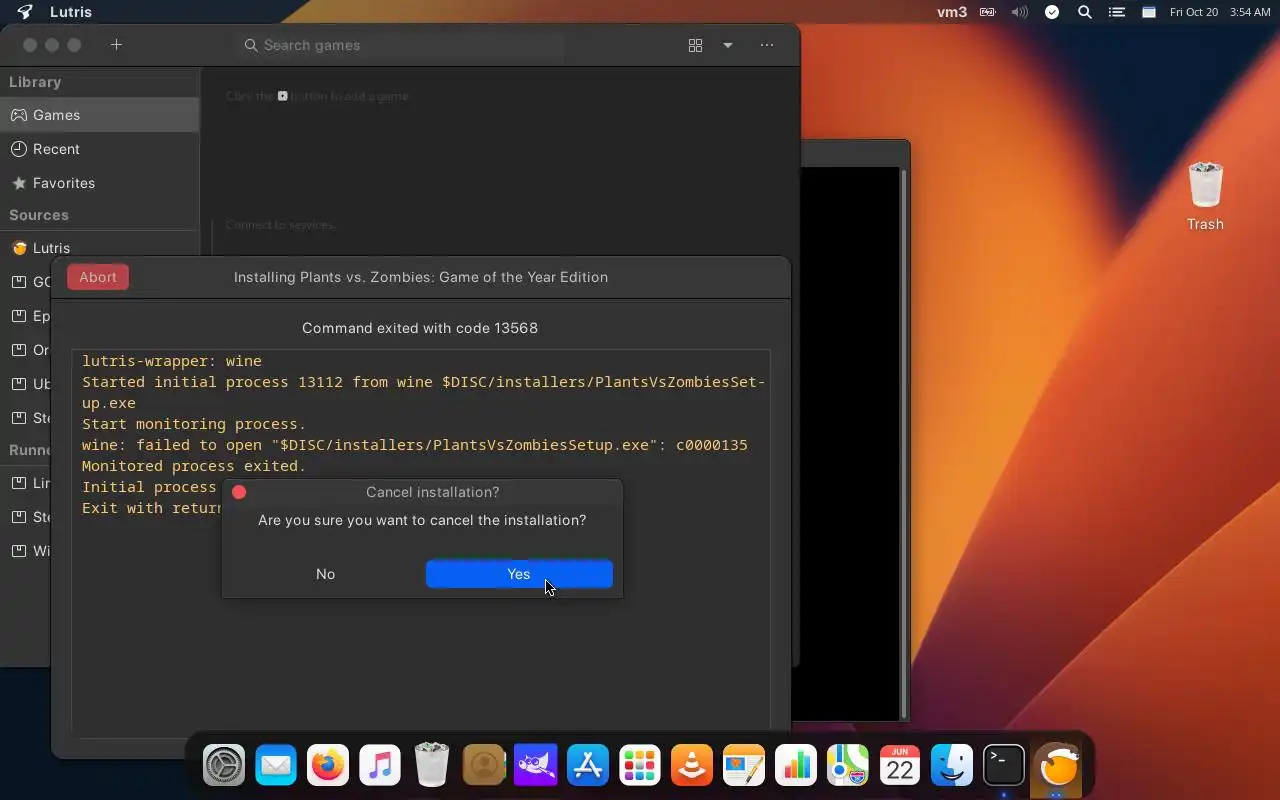1280x800 pixels.
Task: Click the rocket launcher icon in menu bar
Action: tap(25, 12)
